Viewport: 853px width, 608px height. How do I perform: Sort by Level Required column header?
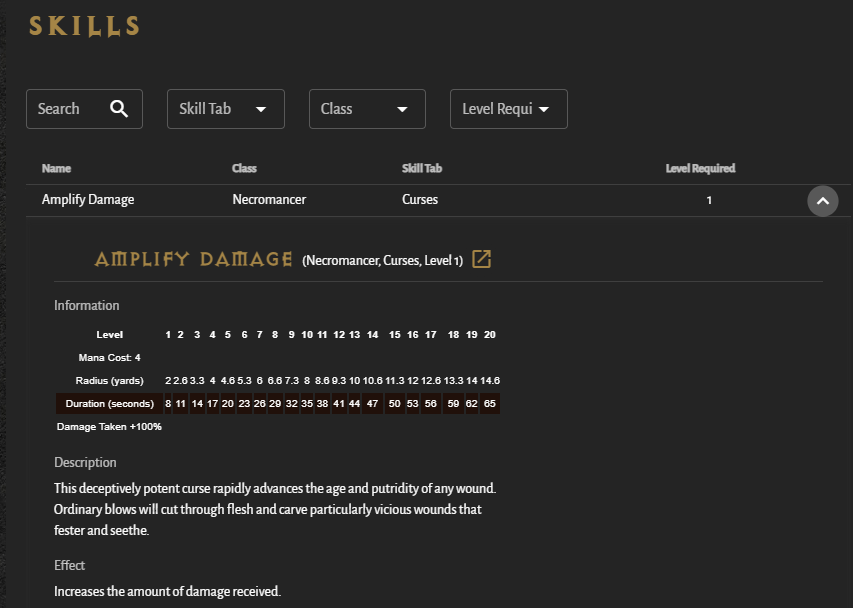pos(701,168)
